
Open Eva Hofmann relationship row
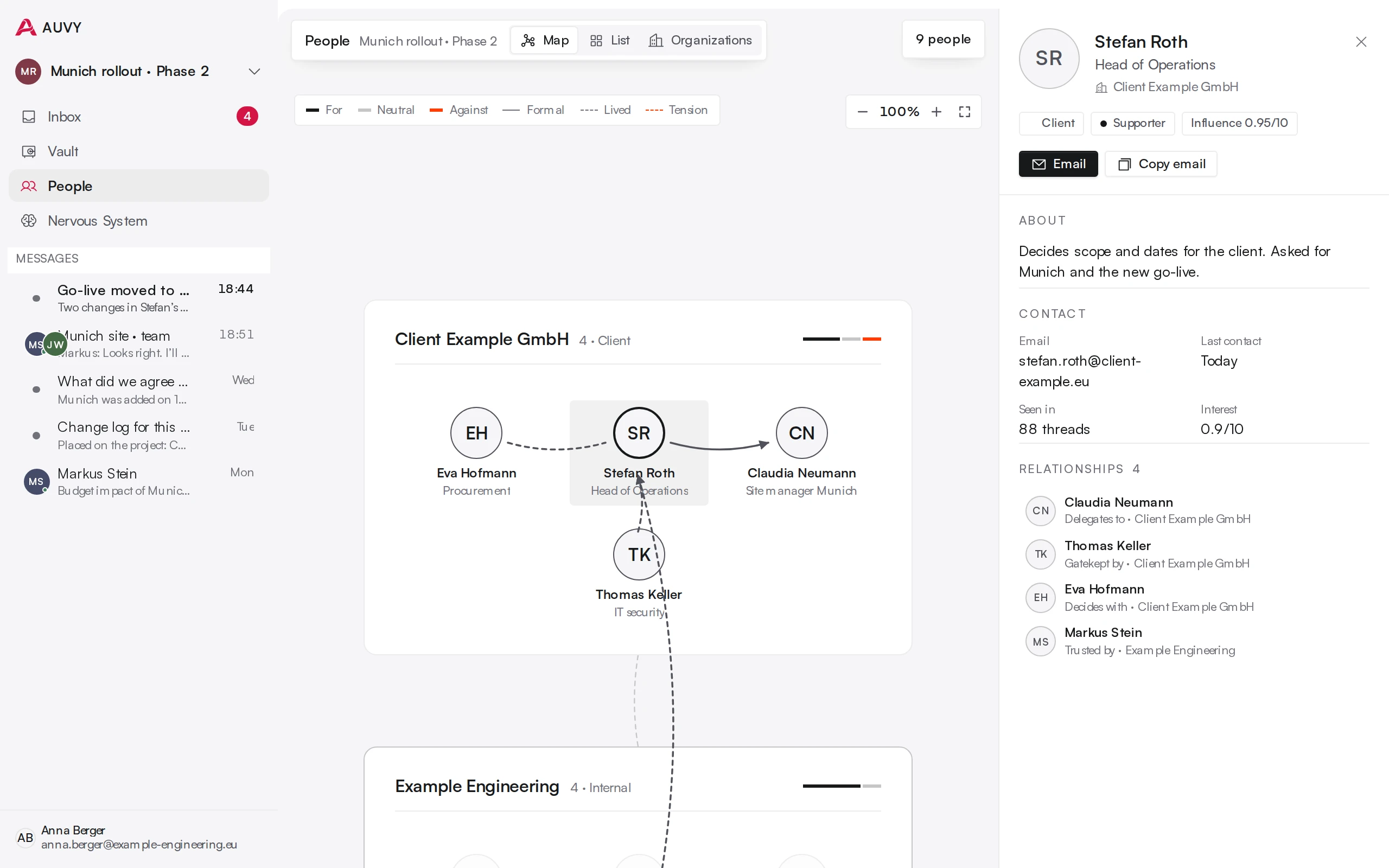(x=1194, y=598)
